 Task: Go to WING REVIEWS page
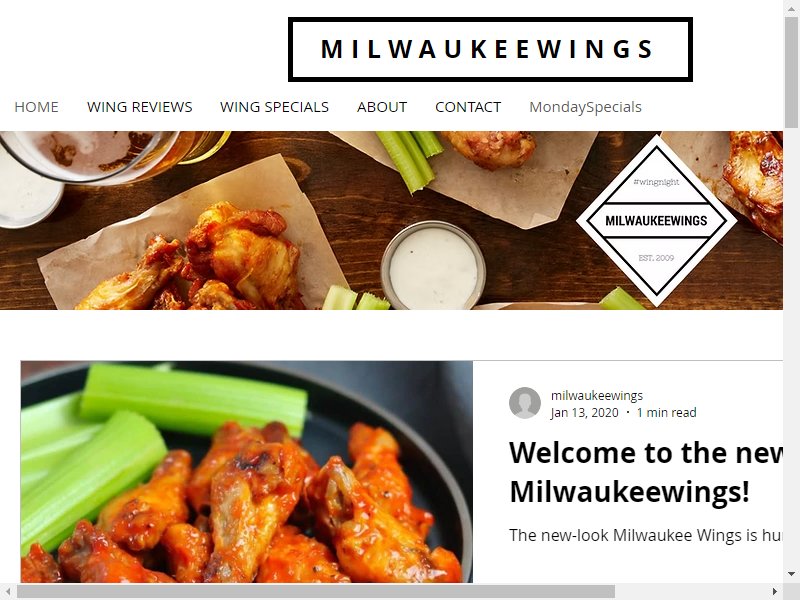(x=139, y=107)
